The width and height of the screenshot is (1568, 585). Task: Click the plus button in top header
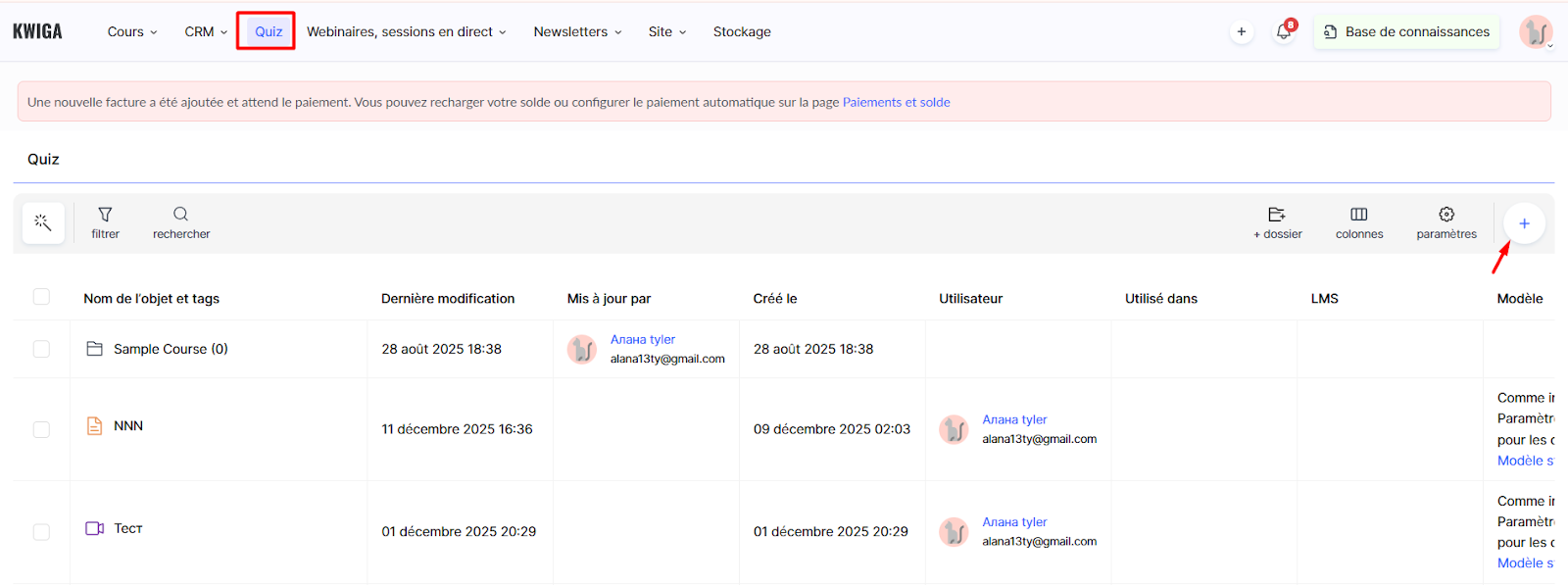coord(1241,32)
